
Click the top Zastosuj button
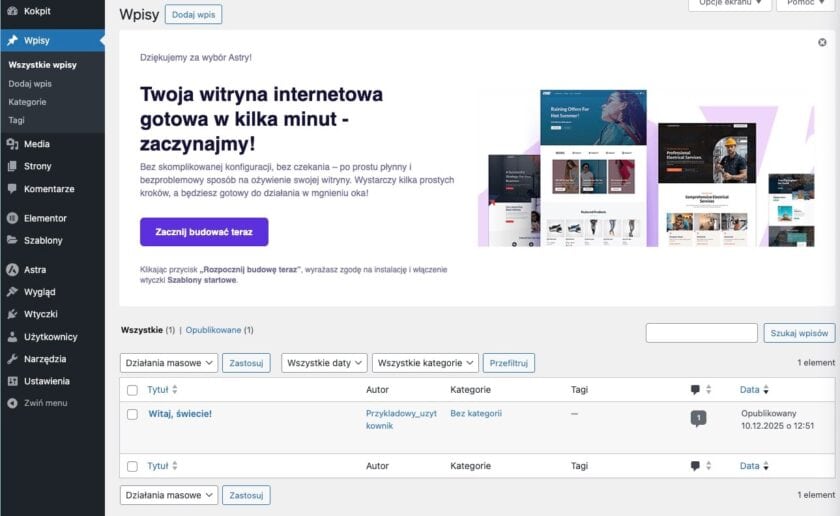coord(246,363)
